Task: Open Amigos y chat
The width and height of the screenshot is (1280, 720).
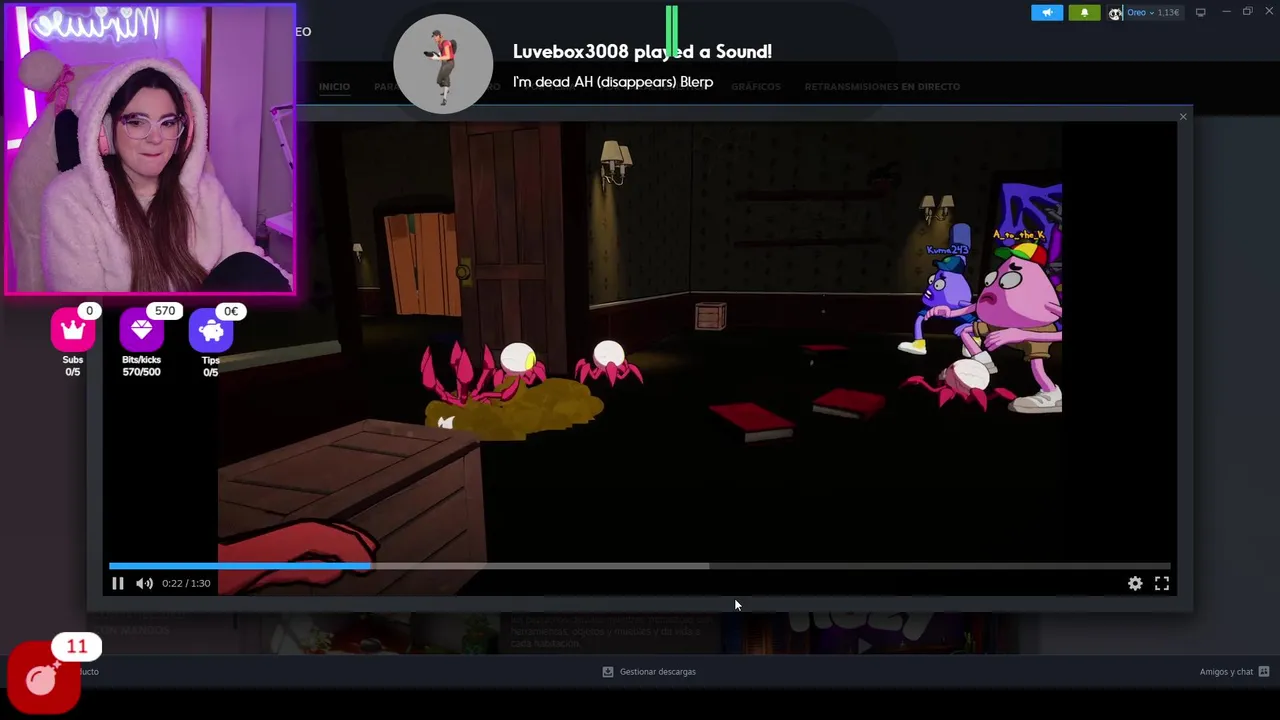Action: (1226, 672)
